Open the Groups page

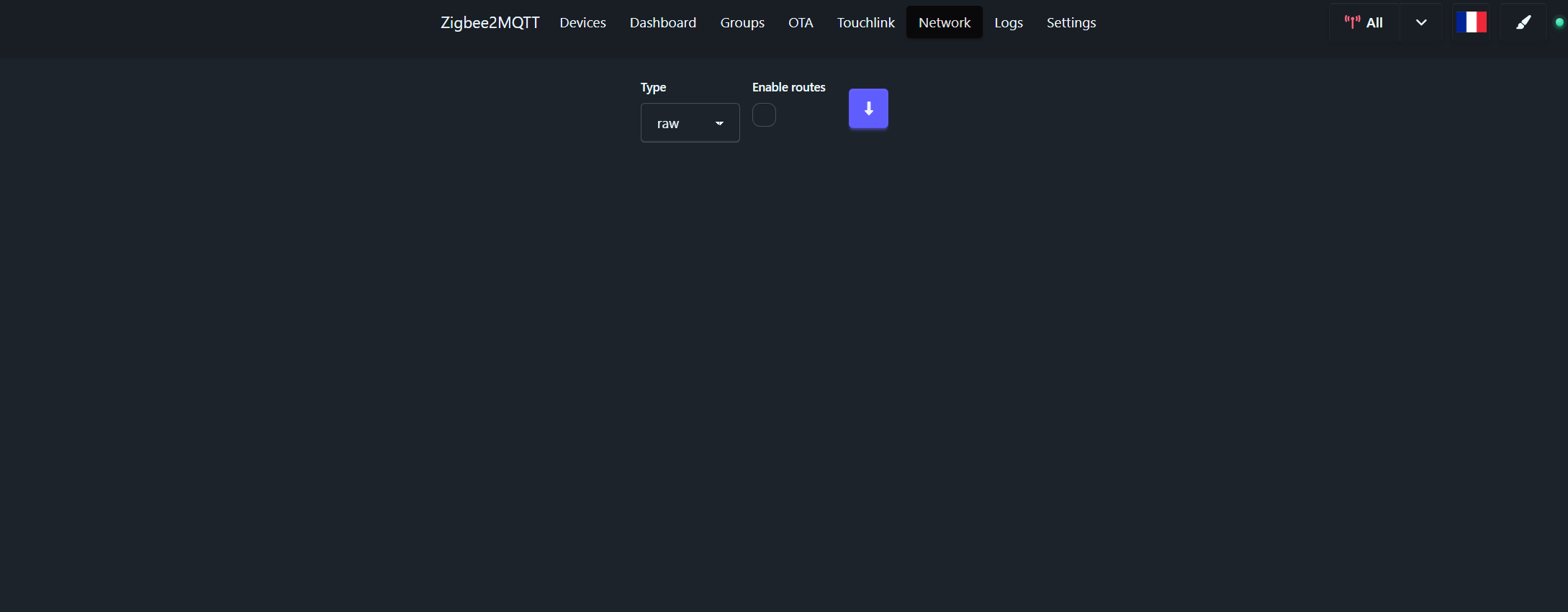742,22
